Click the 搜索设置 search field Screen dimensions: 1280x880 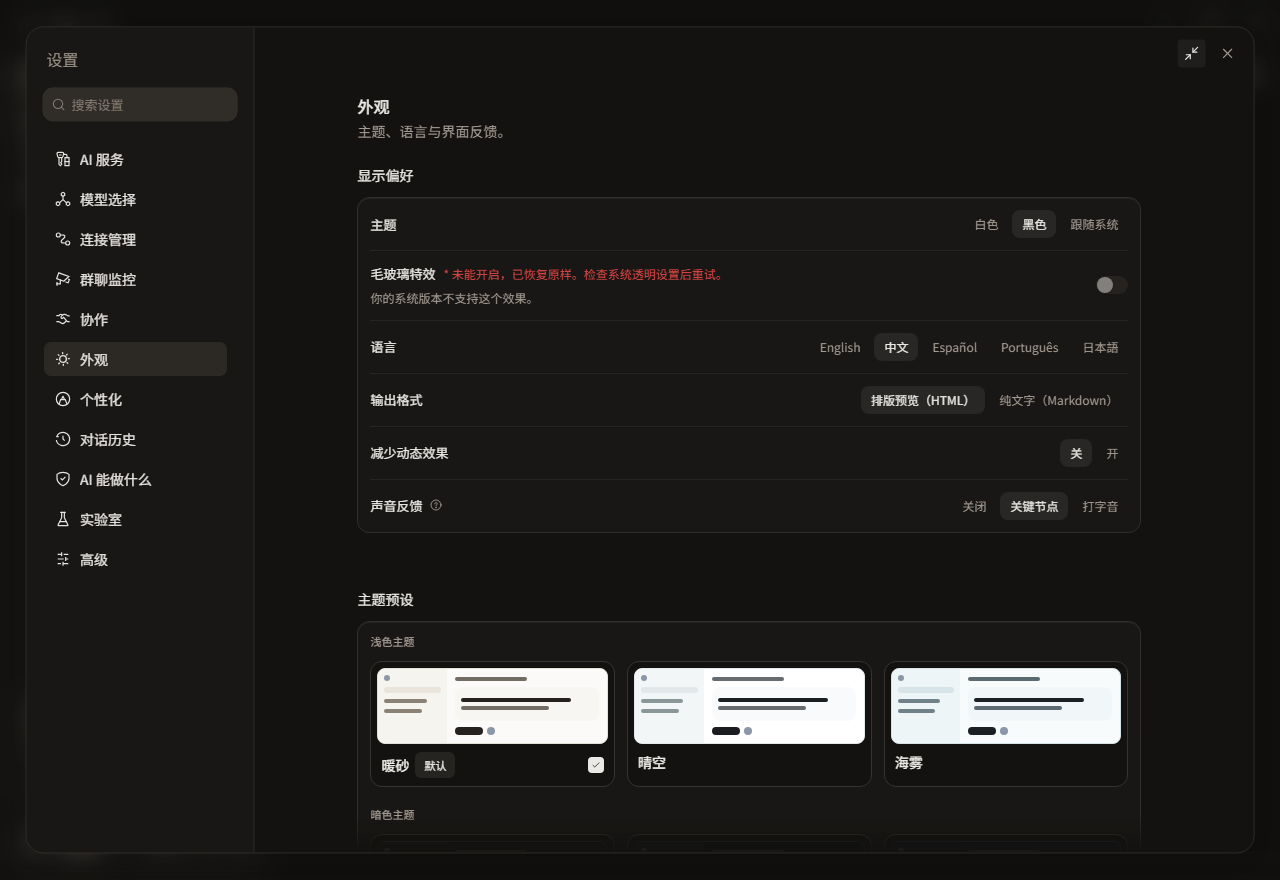point(140,105)
